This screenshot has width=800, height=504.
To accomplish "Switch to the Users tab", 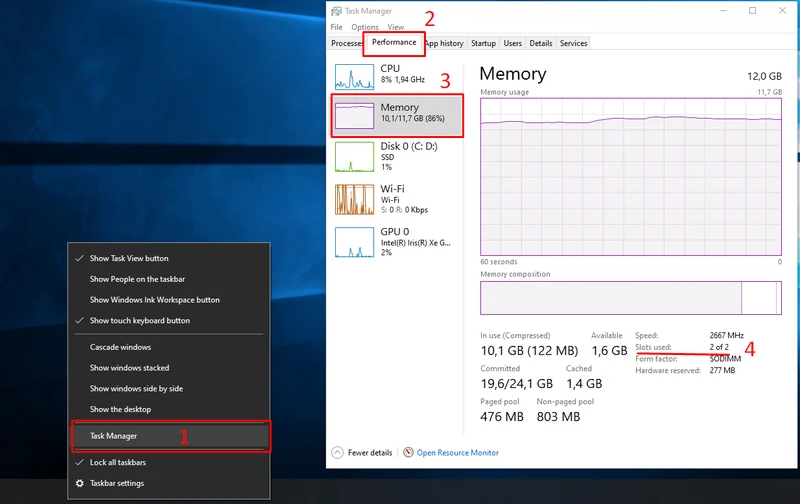I will pos(513,43).
